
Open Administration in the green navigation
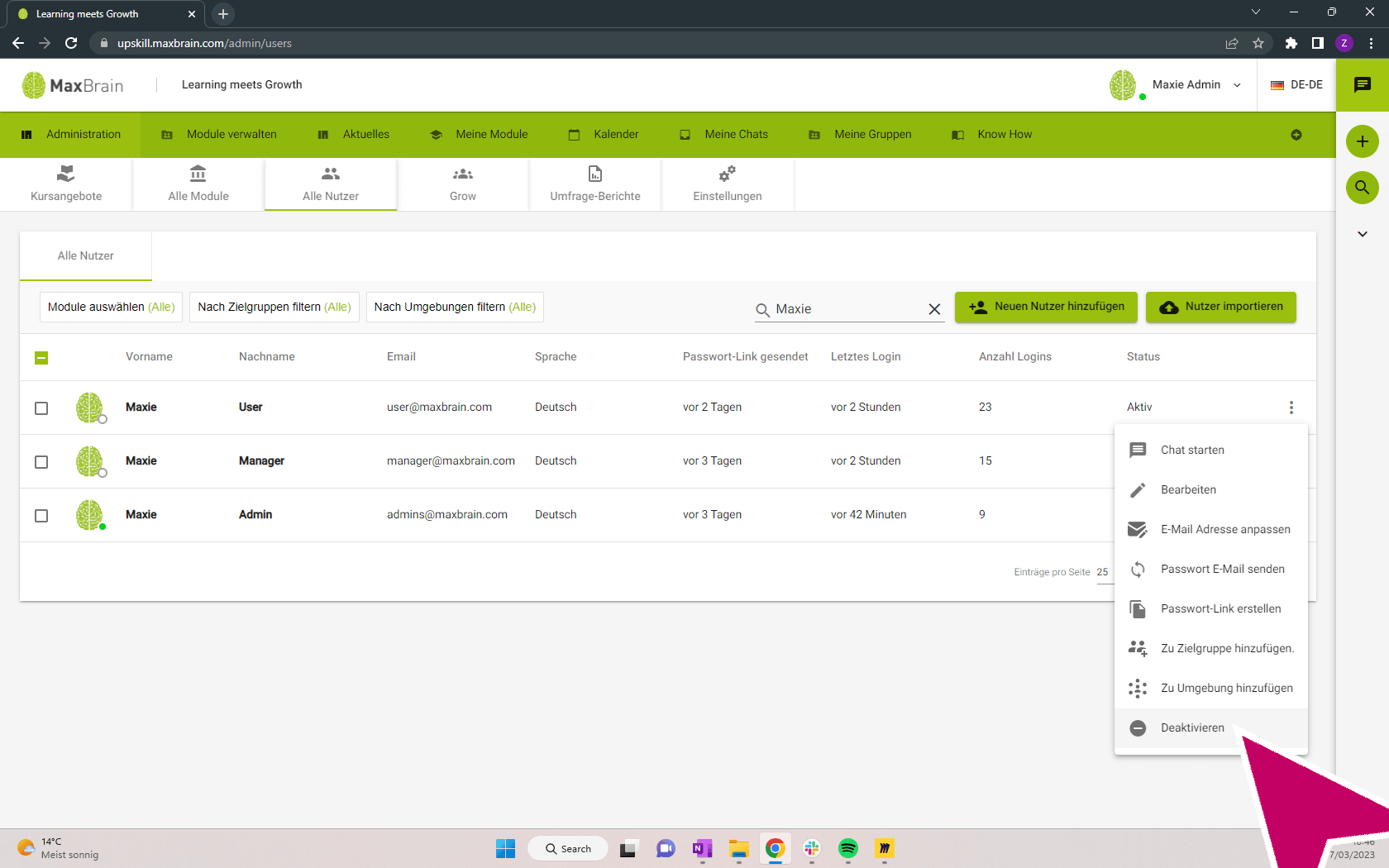70,135
